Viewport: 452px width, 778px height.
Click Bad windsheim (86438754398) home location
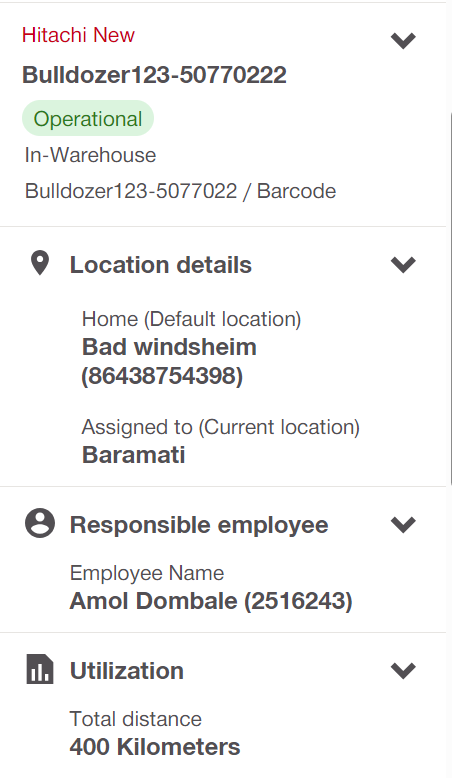169,361
